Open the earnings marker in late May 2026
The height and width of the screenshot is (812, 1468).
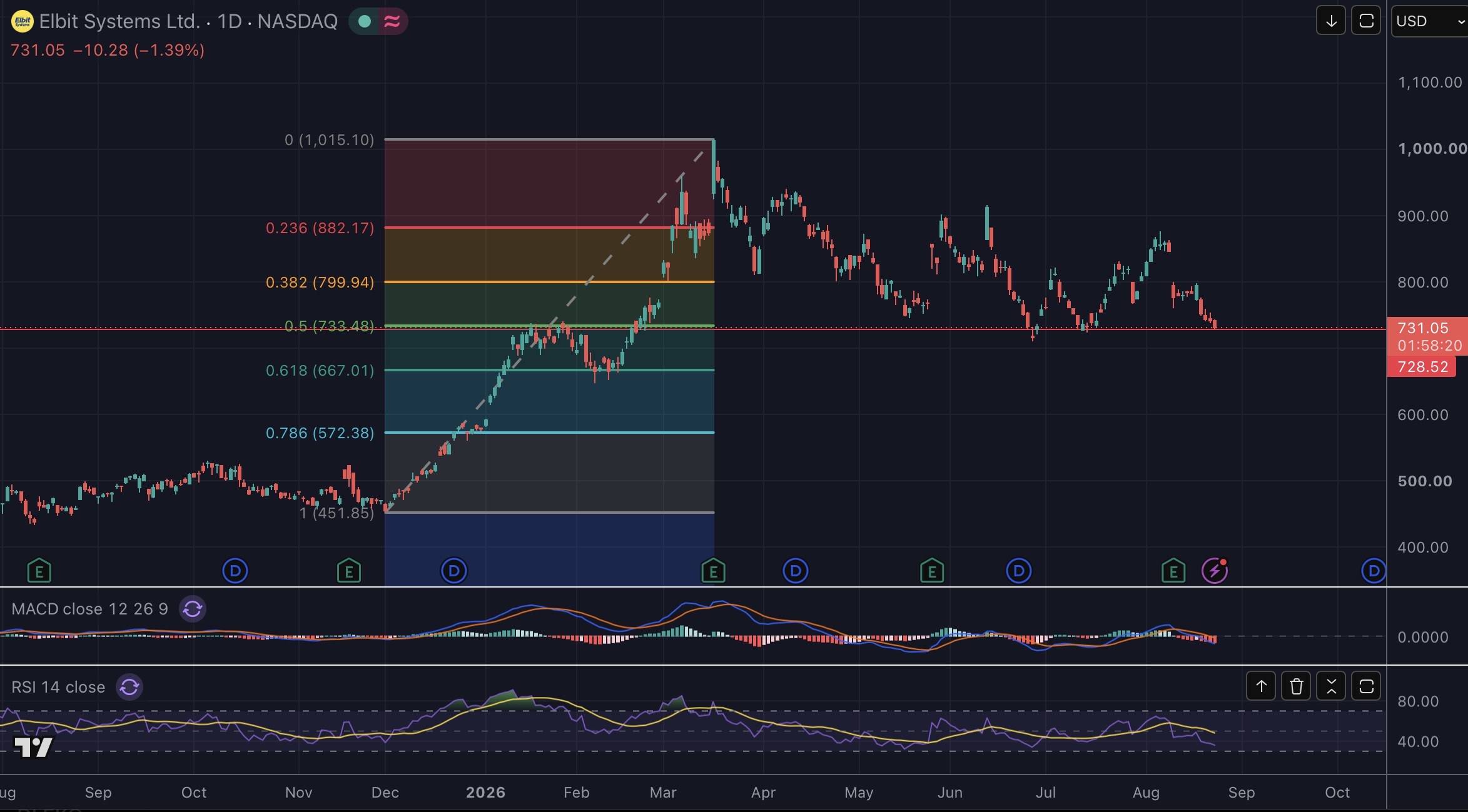click(932, 571)
